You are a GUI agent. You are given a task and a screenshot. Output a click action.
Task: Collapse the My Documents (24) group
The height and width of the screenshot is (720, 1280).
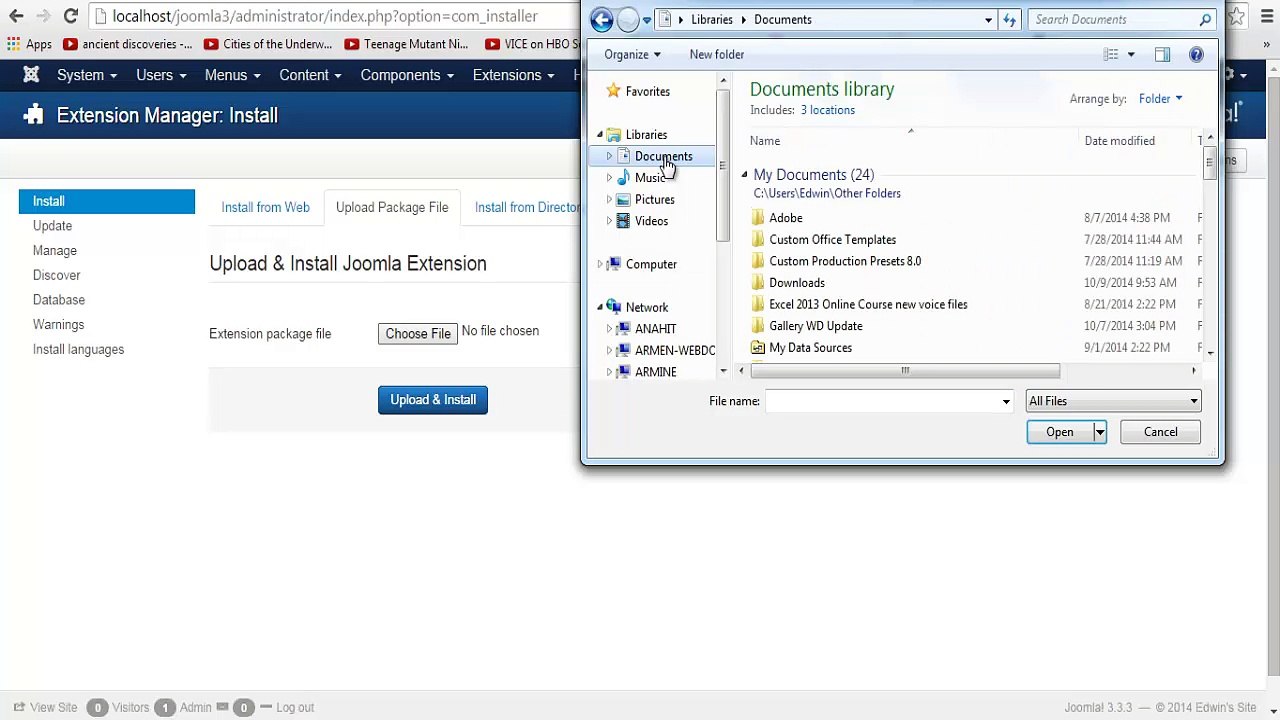744,175
